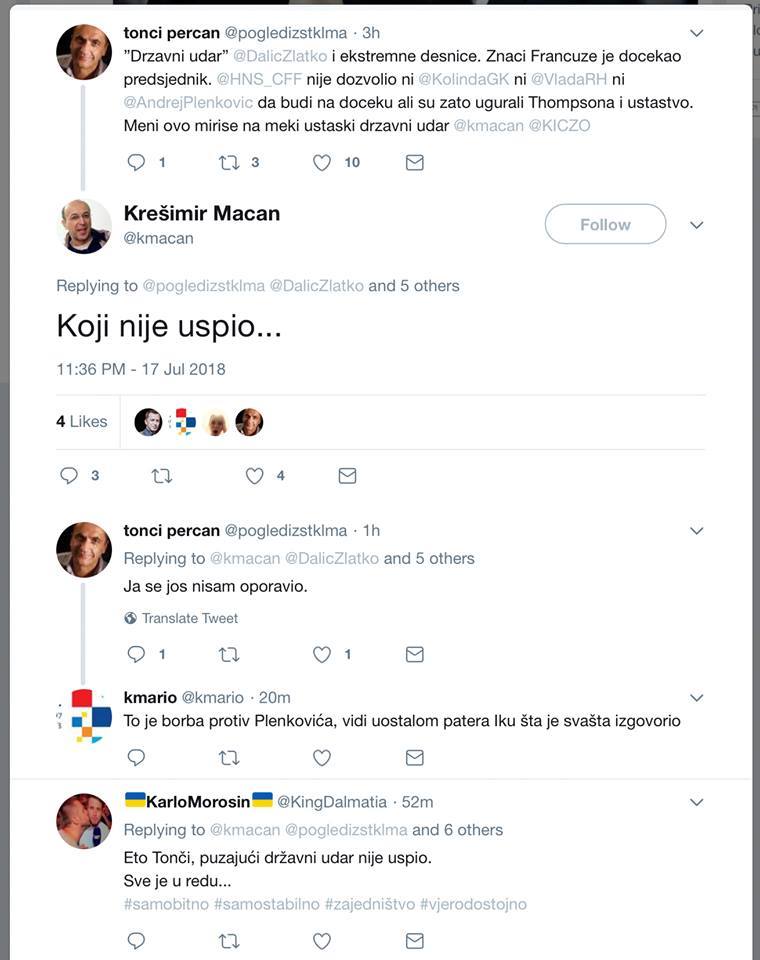Retweet KarloMorosin's tweet
This screenshot has height=960, width=760.
click(x=229, y=940)
